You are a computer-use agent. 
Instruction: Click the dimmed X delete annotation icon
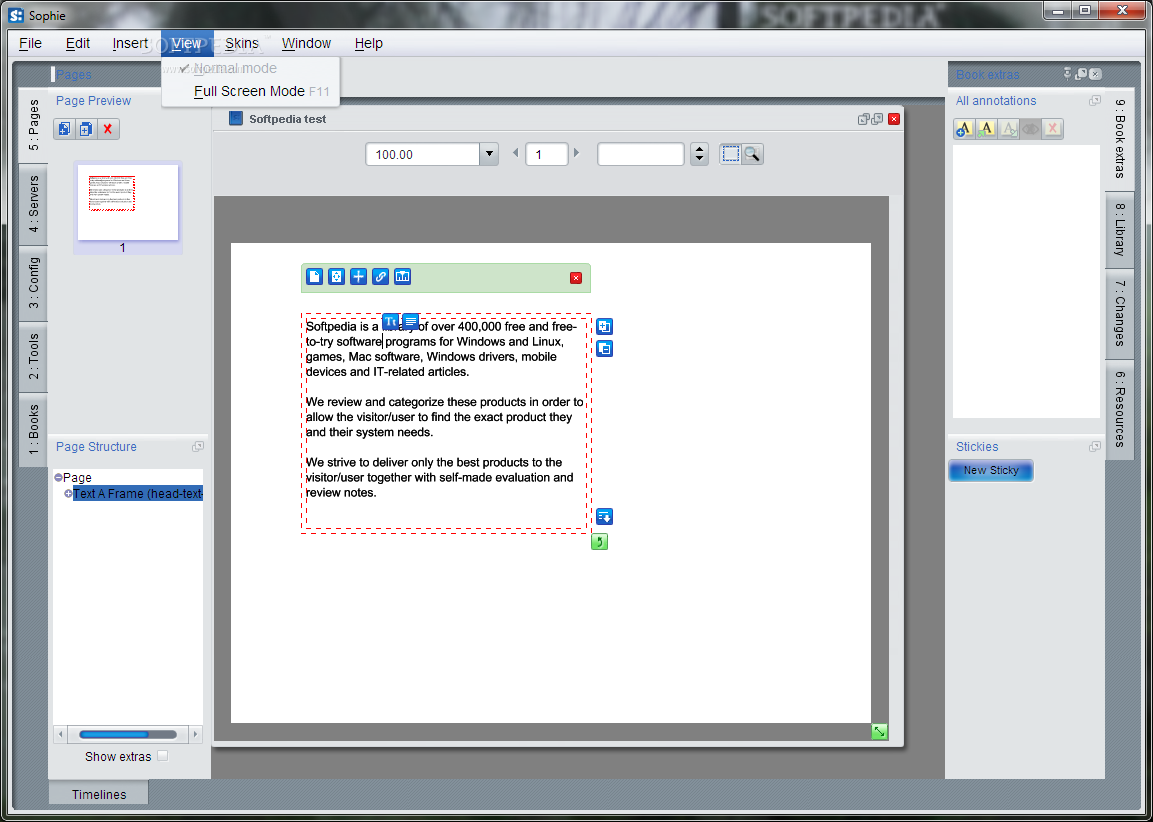click(1052, 129)
